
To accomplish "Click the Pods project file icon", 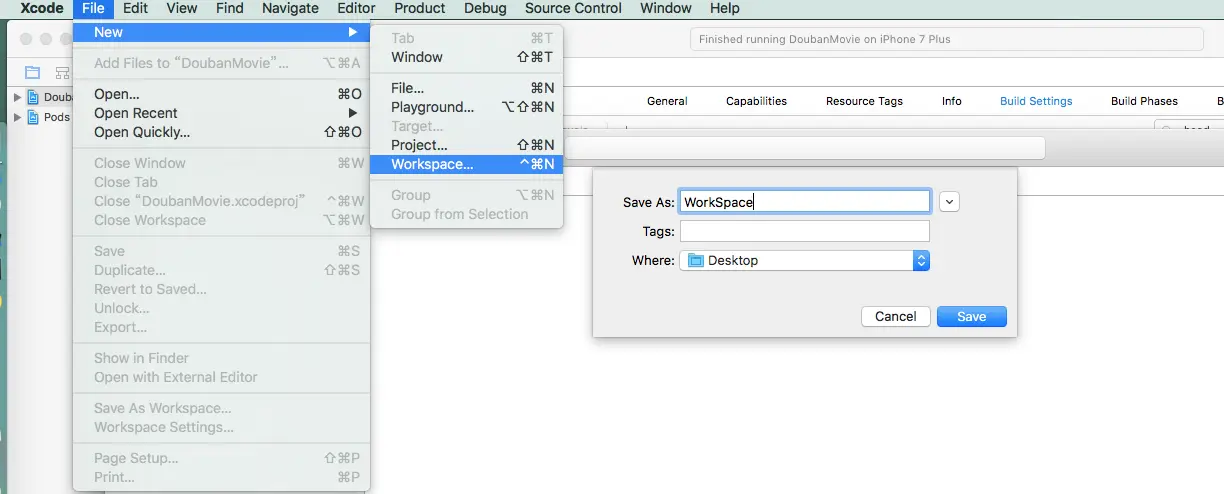I will coord(34,117).
